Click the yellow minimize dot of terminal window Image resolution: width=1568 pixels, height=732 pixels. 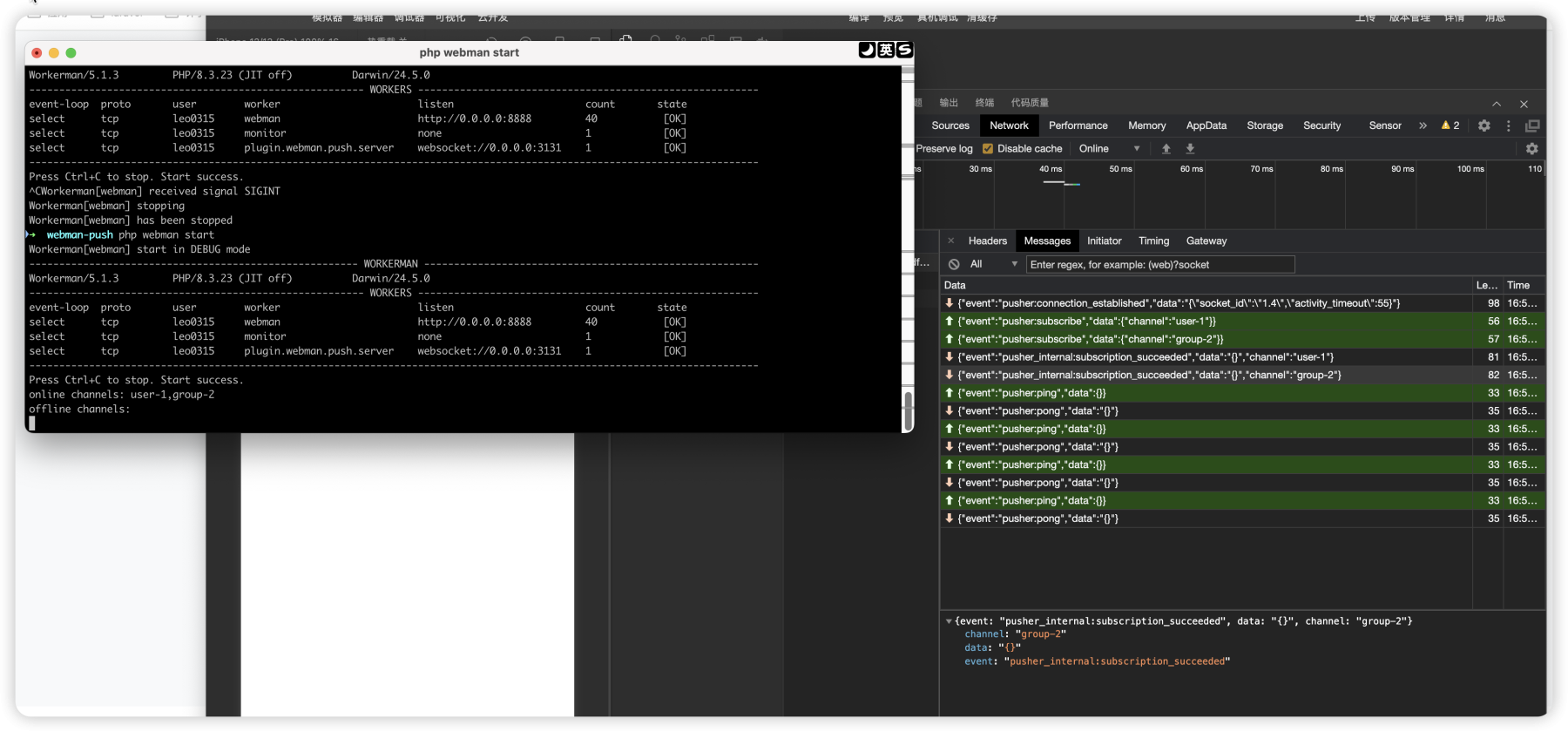coord(54,53)
